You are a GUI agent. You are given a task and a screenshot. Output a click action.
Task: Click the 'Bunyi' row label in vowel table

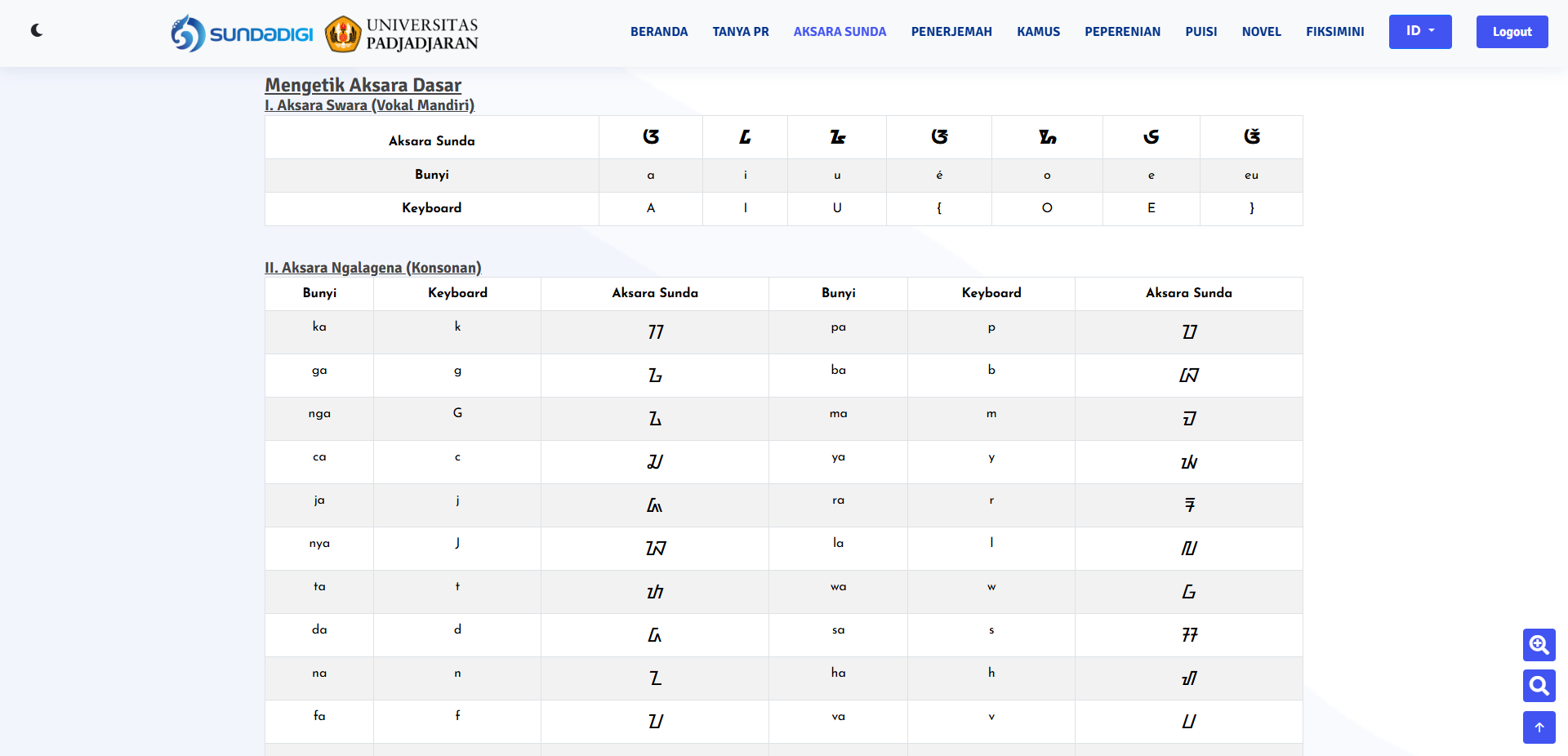click(432, 175)
